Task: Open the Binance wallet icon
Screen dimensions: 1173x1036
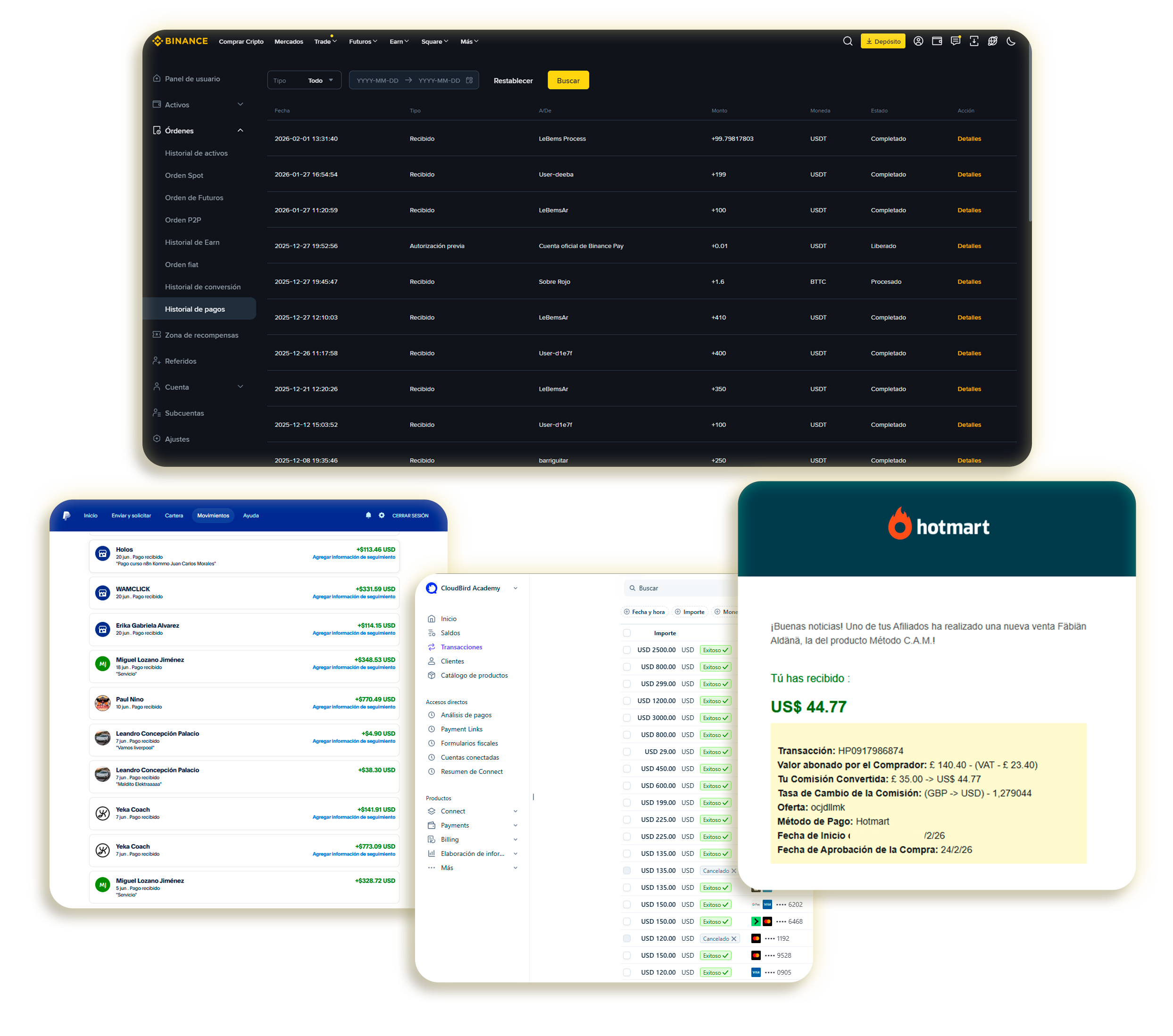Action: pyautogui.click(x=937, y=41)
